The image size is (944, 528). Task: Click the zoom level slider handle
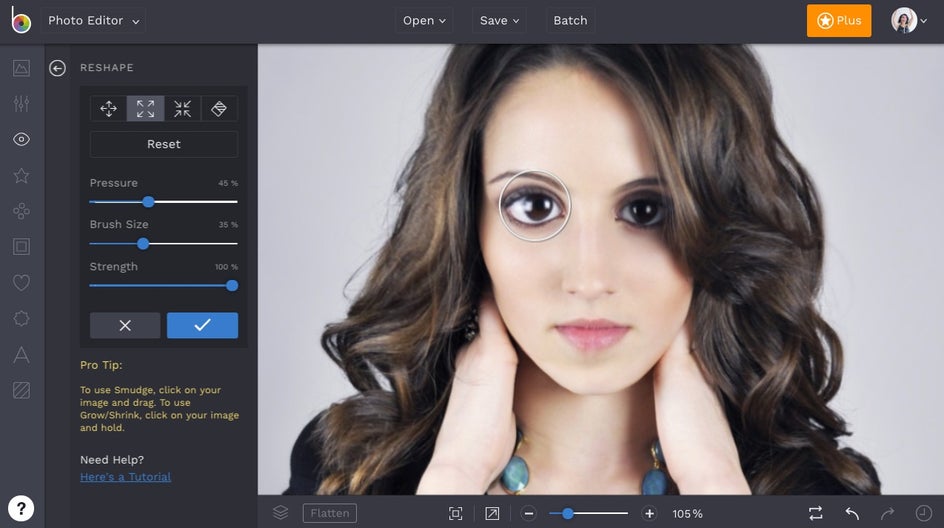[x=567, y=514]
